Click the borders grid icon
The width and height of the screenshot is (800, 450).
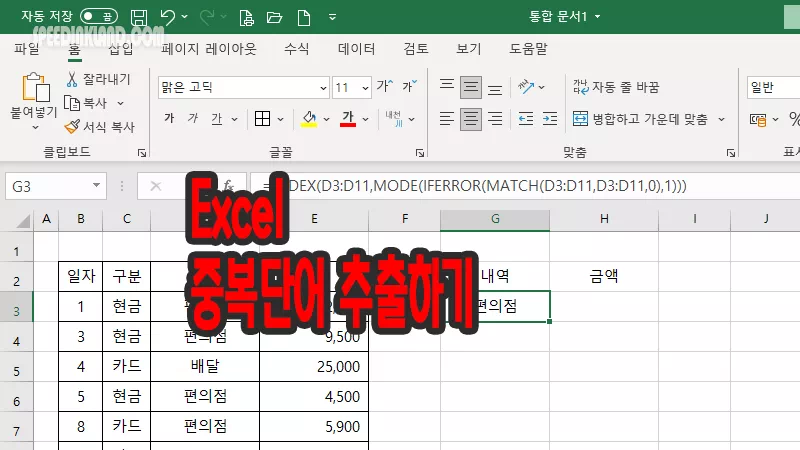262,119
